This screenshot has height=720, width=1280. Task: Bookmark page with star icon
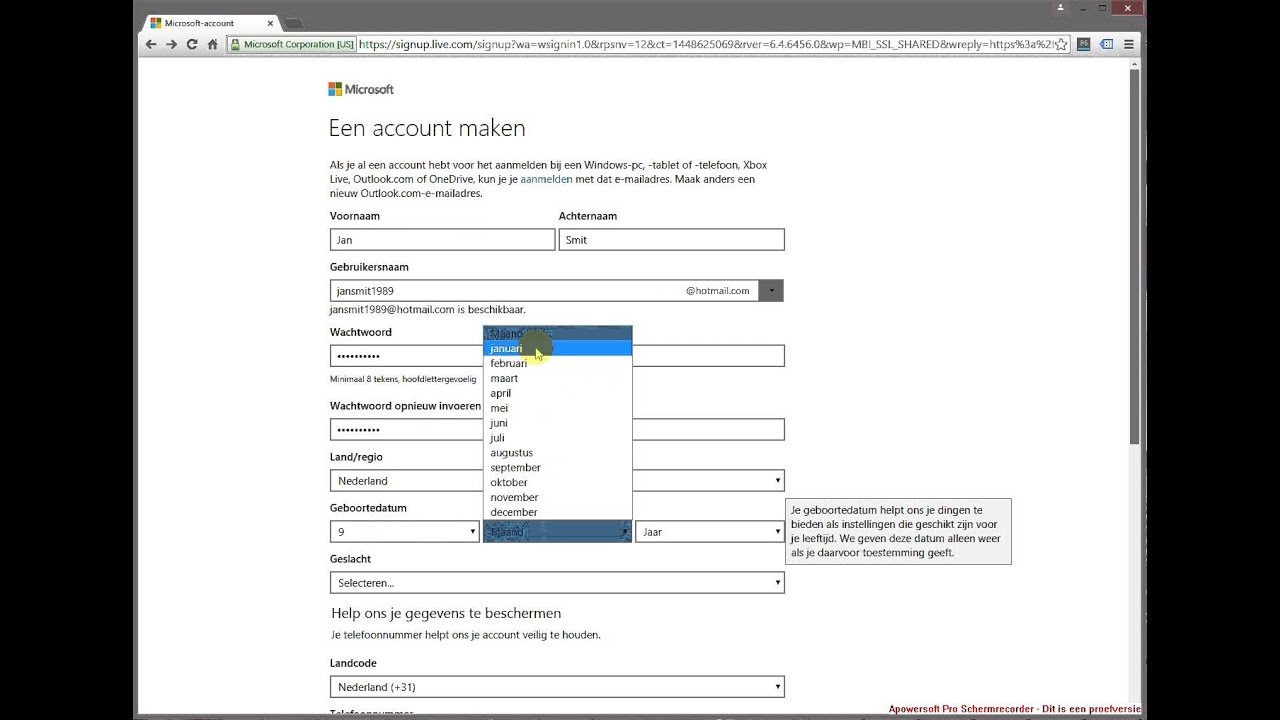point(1061,44)
